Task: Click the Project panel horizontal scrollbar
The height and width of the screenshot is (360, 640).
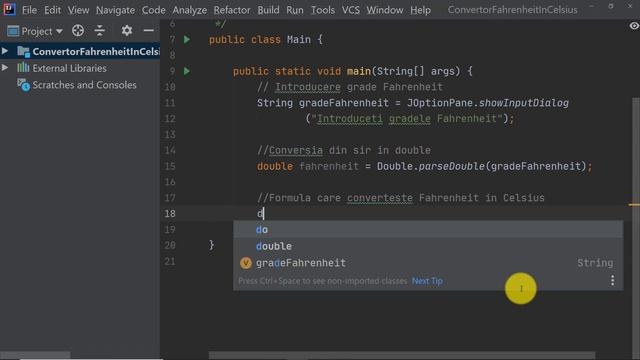Action: click(x=35, y=356)
